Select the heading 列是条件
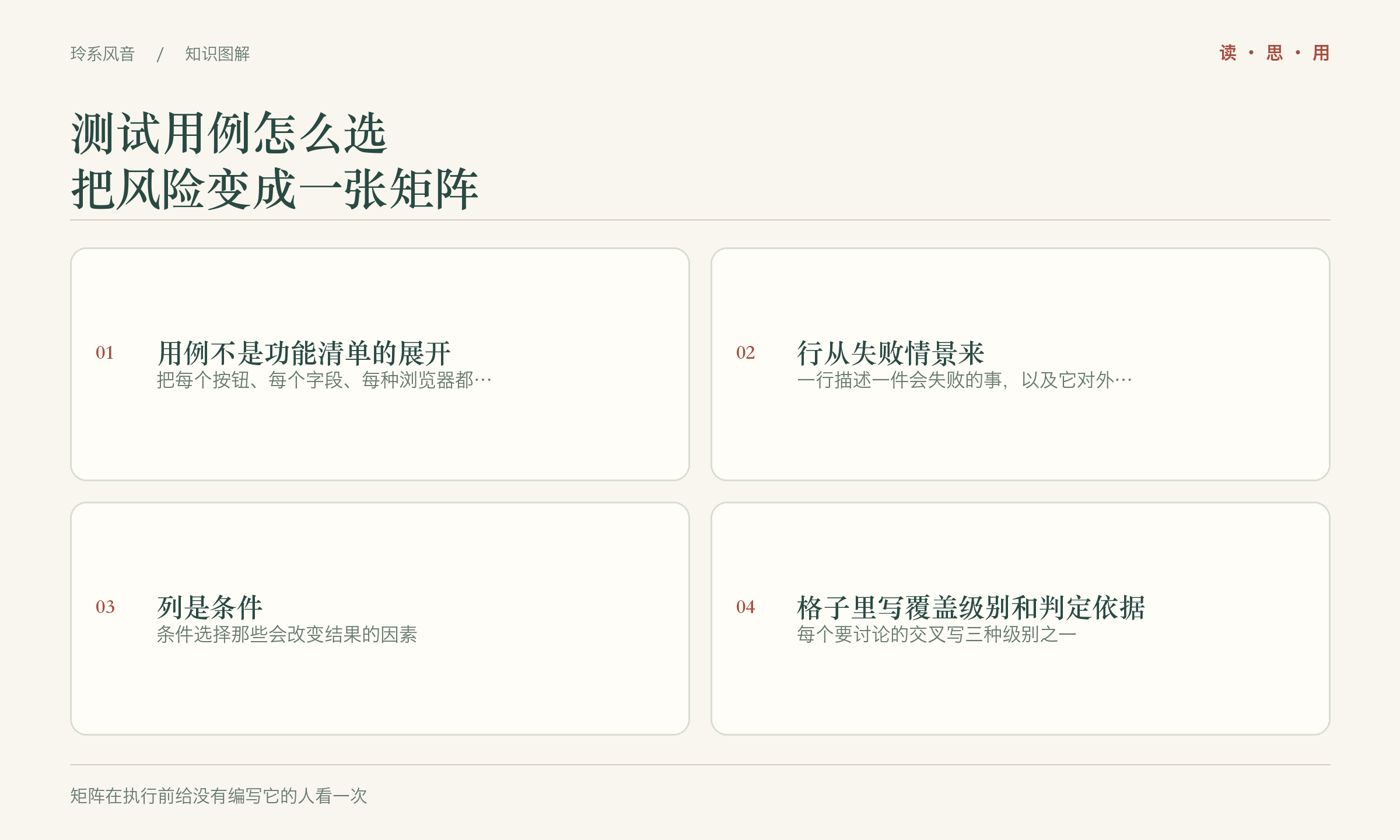This screenshot has height=840, width=1400. pos(210,607)
